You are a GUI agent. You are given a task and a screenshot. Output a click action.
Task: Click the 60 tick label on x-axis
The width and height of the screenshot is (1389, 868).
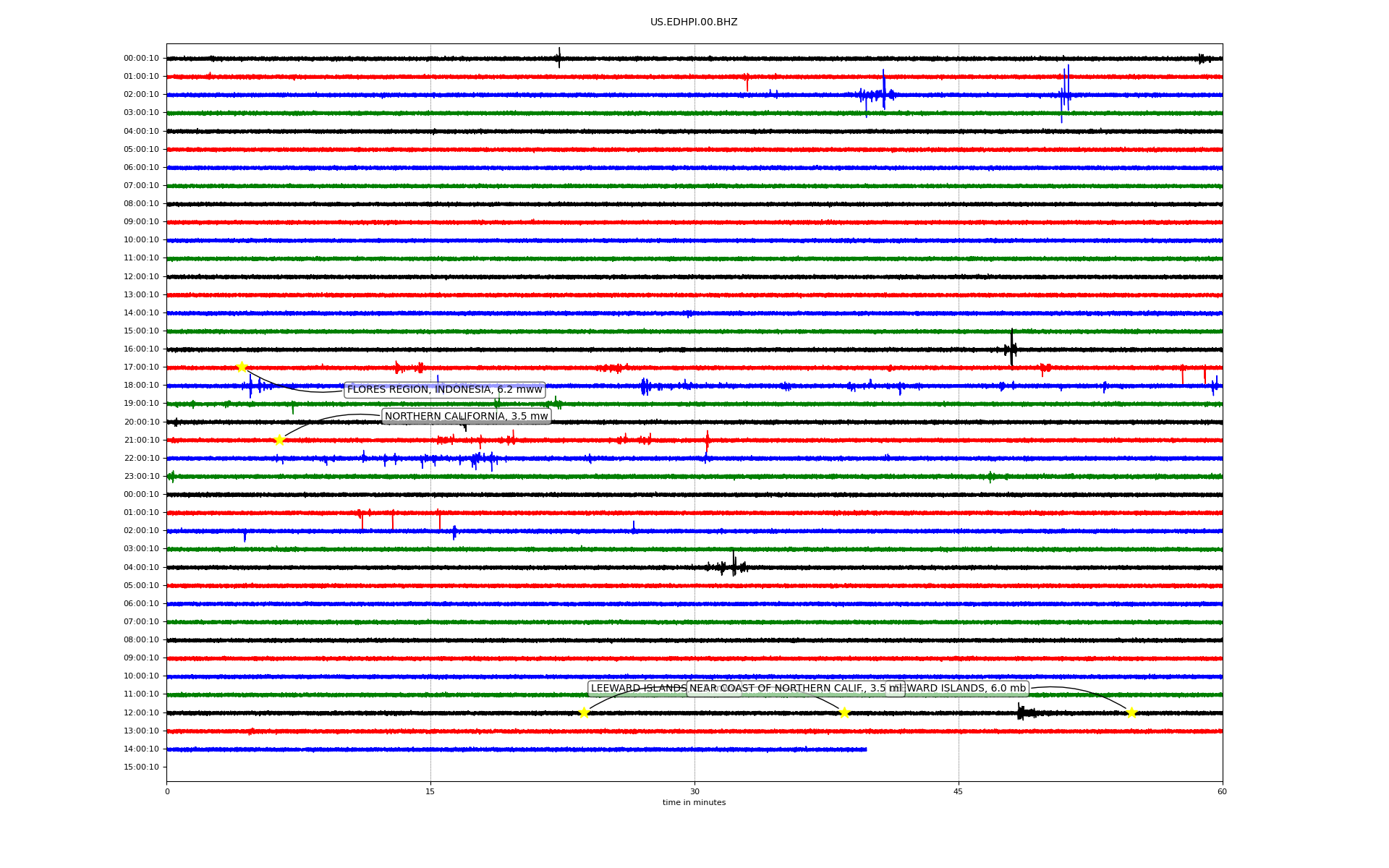(1222, 791)
